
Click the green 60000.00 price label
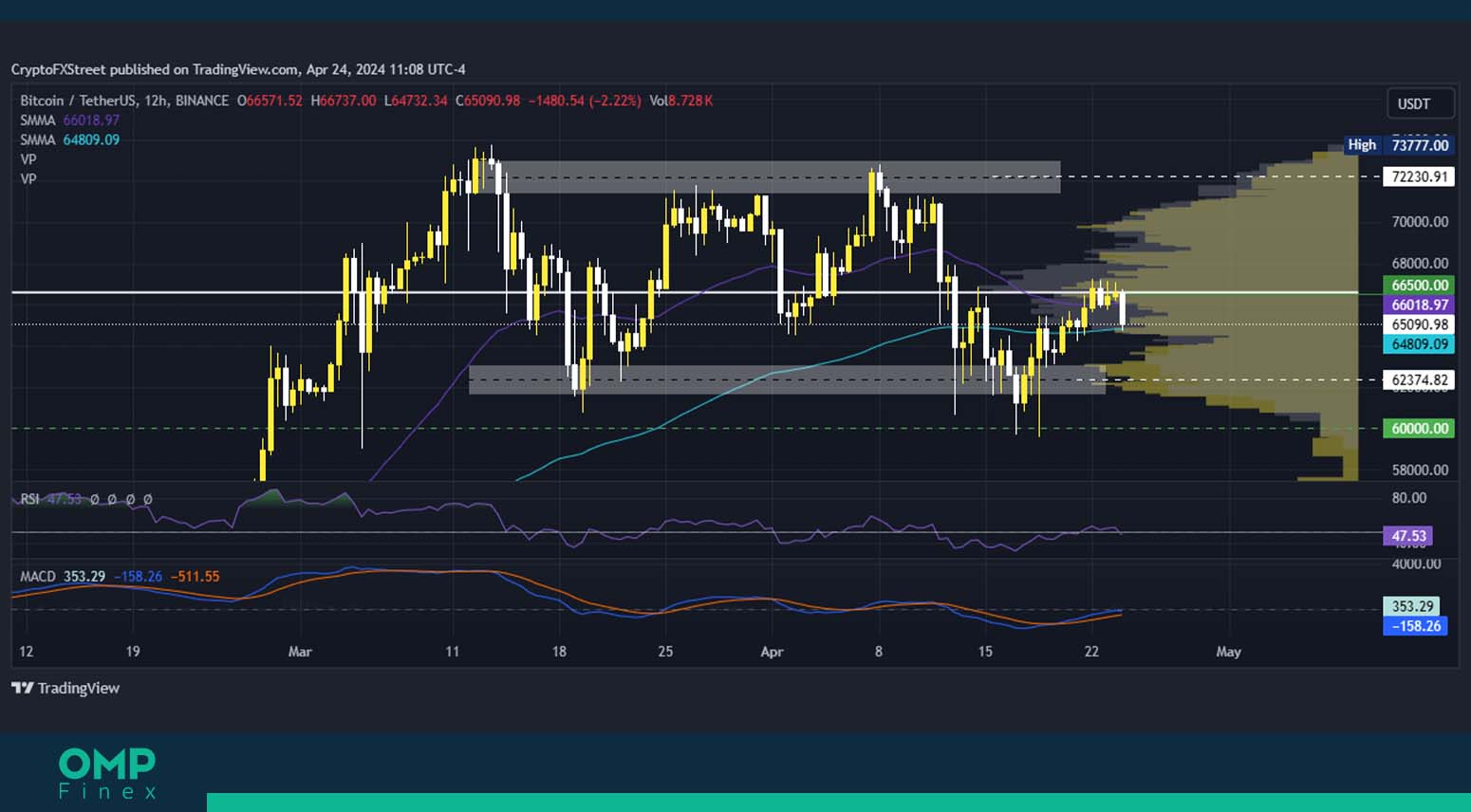(x=1419, y=428)
